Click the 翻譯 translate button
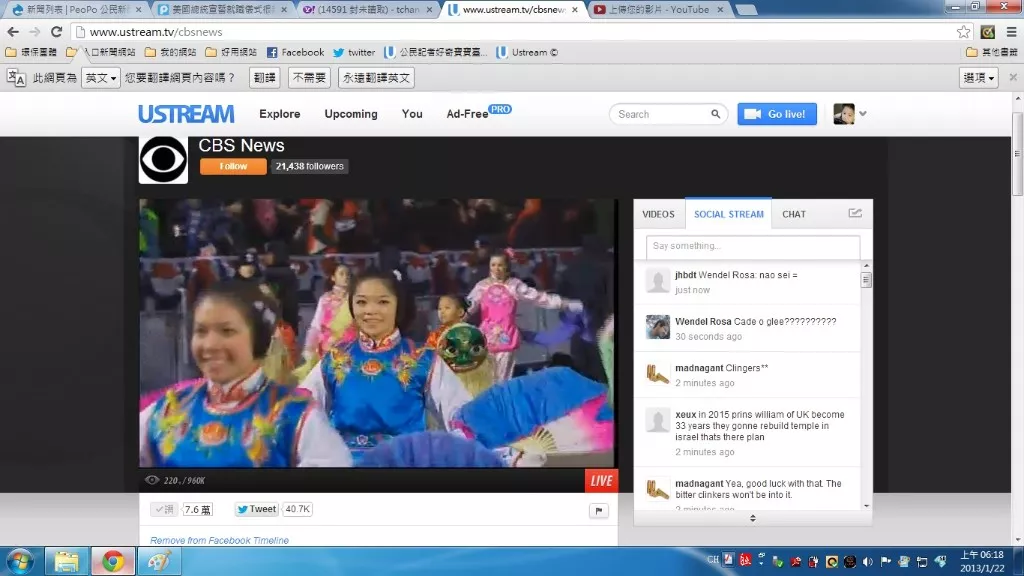This screenshot has width=1024, height=576. tap(264, 78)
